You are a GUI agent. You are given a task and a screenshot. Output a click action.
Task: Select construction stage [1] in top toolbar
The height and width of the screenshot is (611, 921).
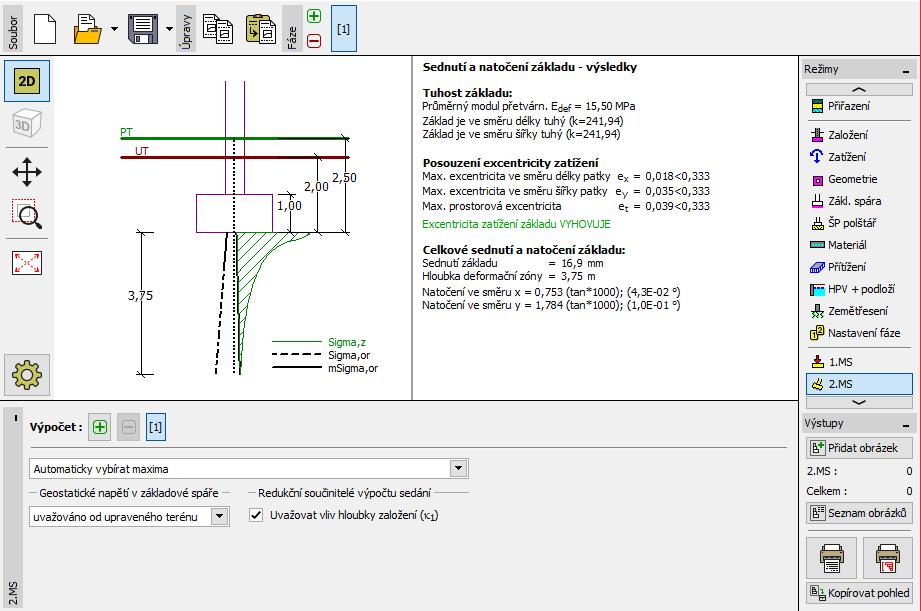coord(344,29)
